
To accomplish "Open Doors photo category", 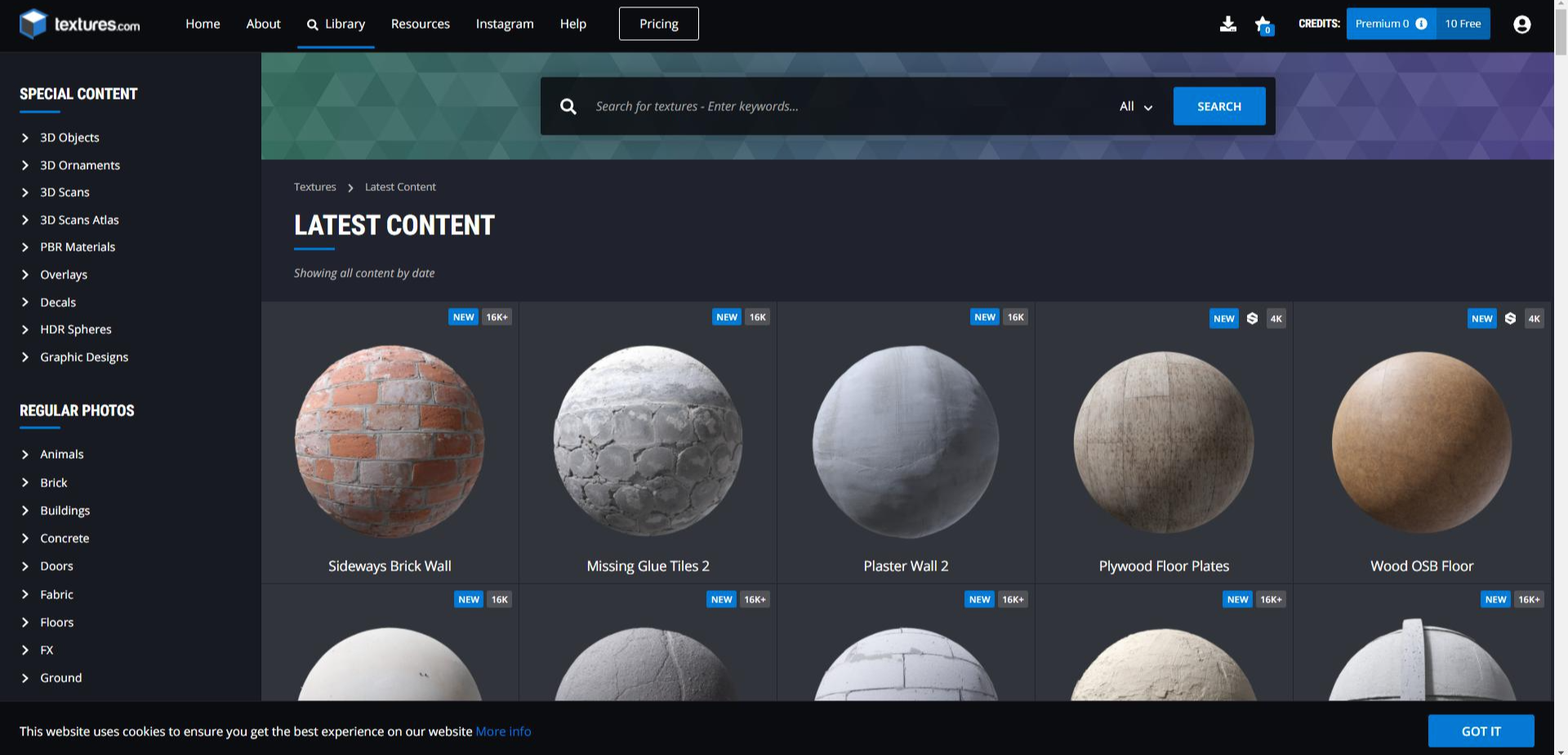I will (56, 566).
